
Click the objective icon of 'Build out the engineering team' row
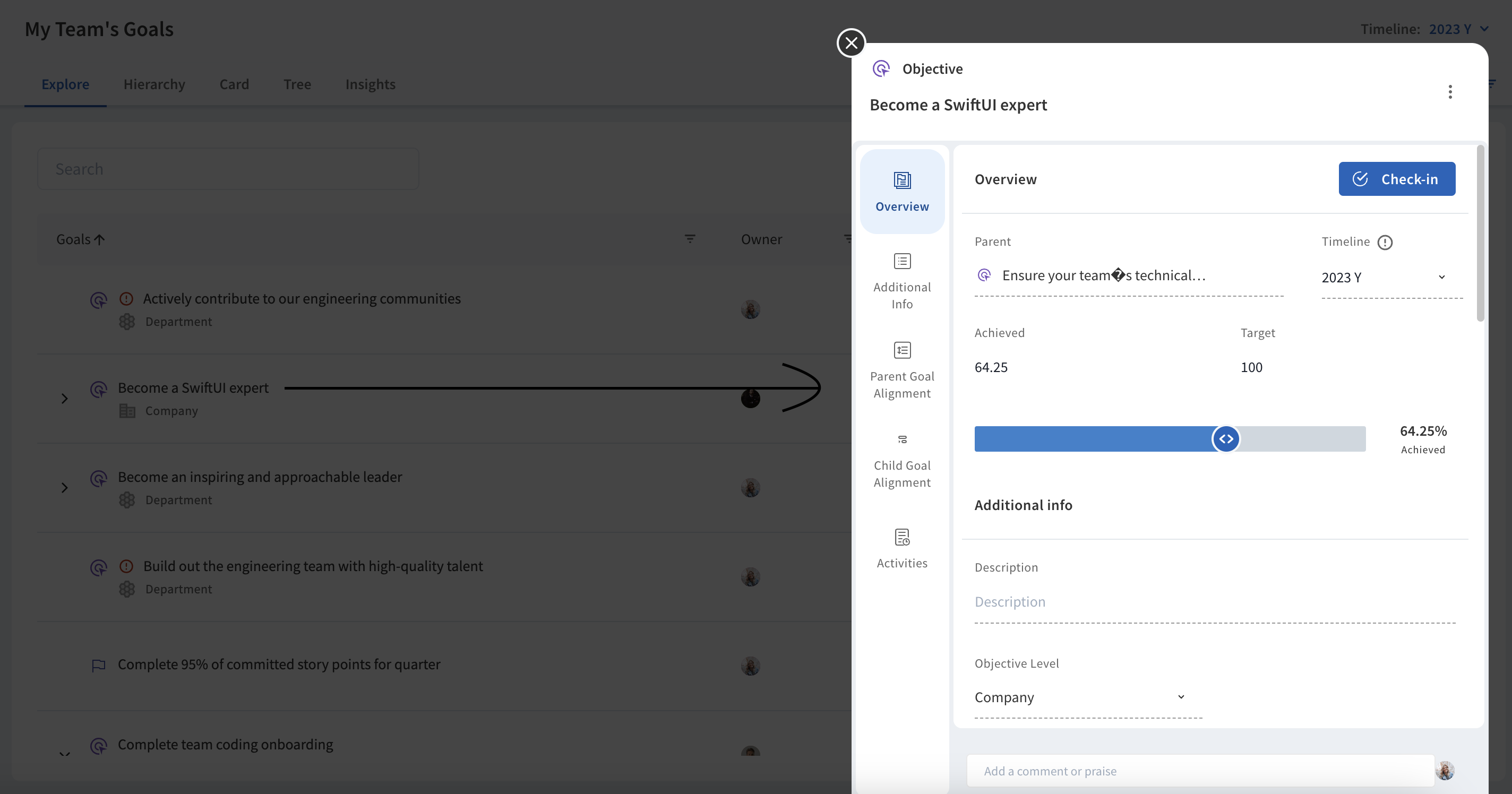click(99, 567)
